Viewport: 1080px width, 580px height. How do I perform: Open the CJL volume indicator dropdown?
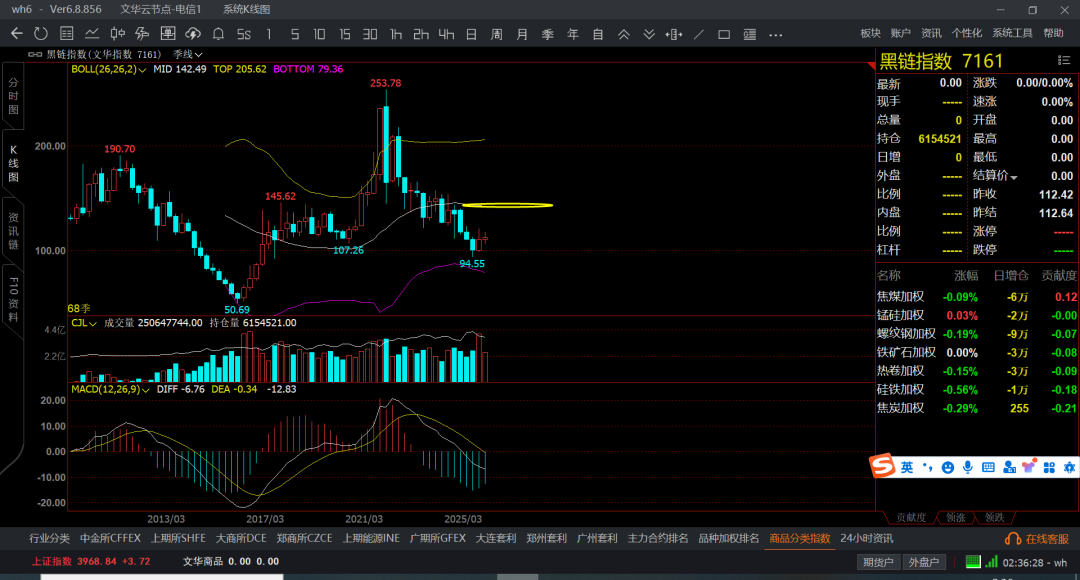click(x=83, y=322)
